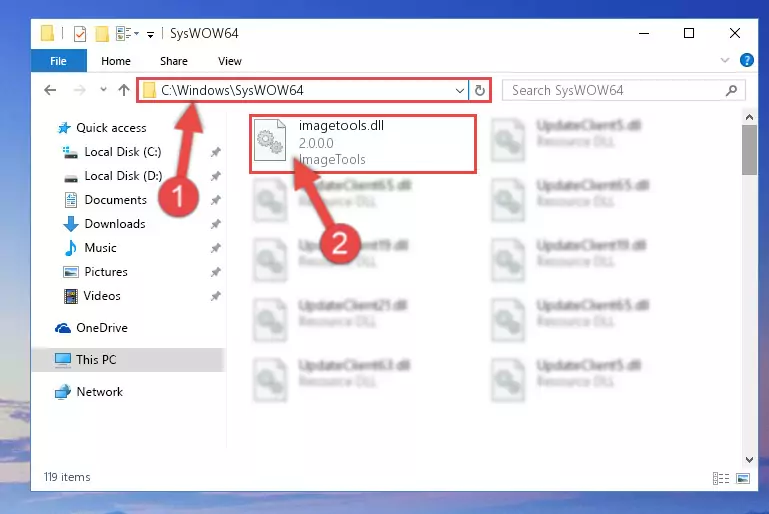Refresh the SysWOW64 folder view
769x514 pixels.
pyautogui.click(x=480, y=90)
